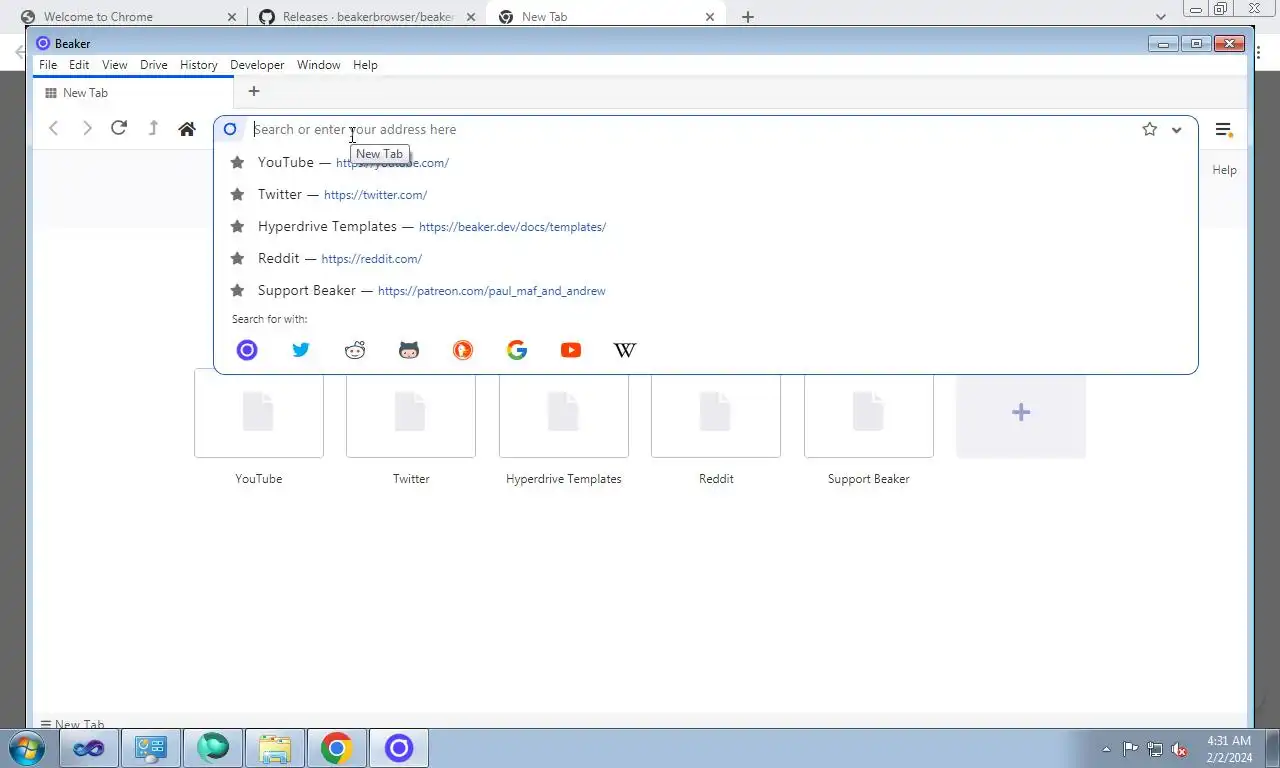
Task: Click the Help link on page
Action: (1225, 170)
